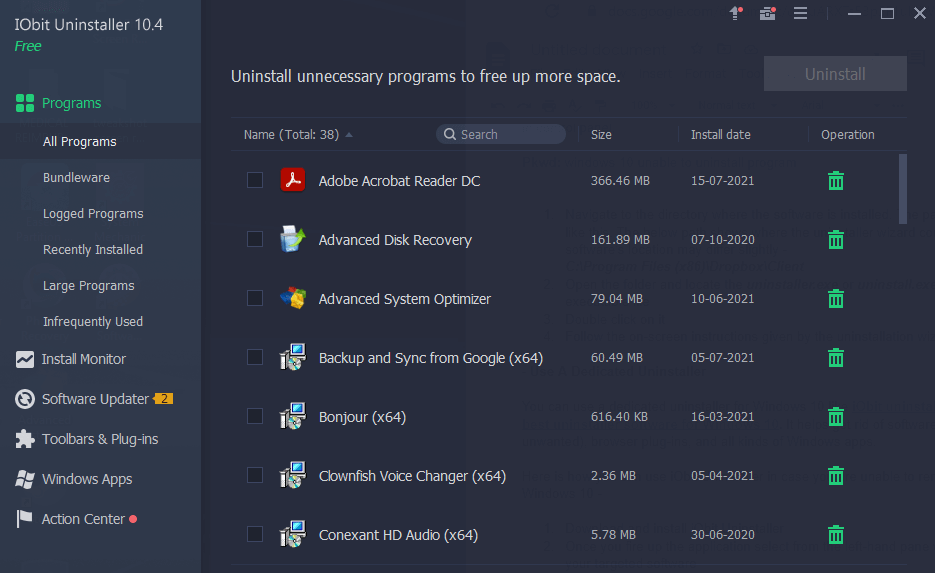935x573 pixels.
Task: Check the Adobe Acrobat Reader DC checkbox
Action: [x=255, y=180]
